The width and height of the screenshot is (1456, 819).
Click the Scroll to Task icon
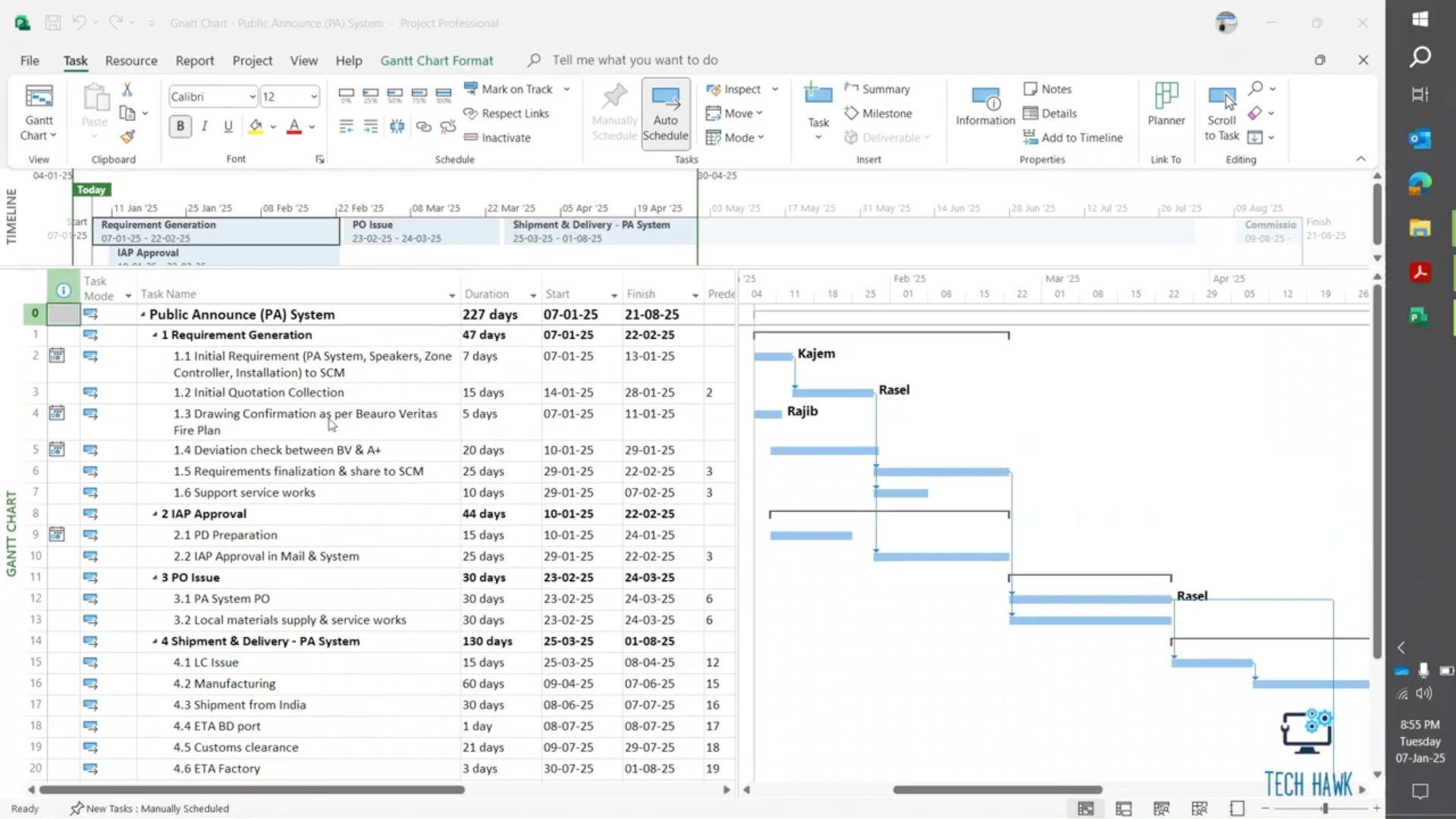tap(1221, 114)
